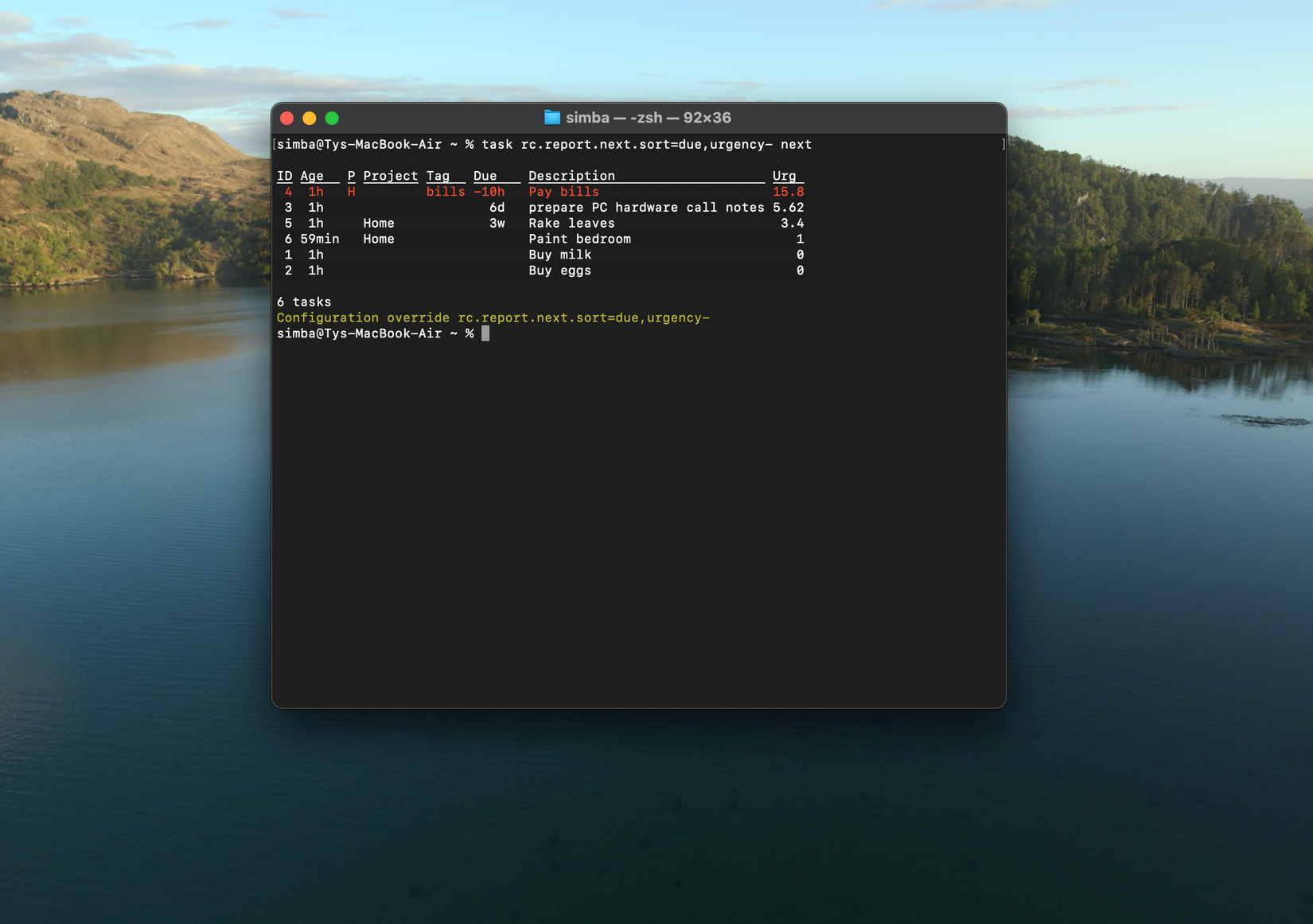Click the 'prepare PC hardware call notes' task
The width and height of the screenshot is (1313, 924).
pos(646,207)
